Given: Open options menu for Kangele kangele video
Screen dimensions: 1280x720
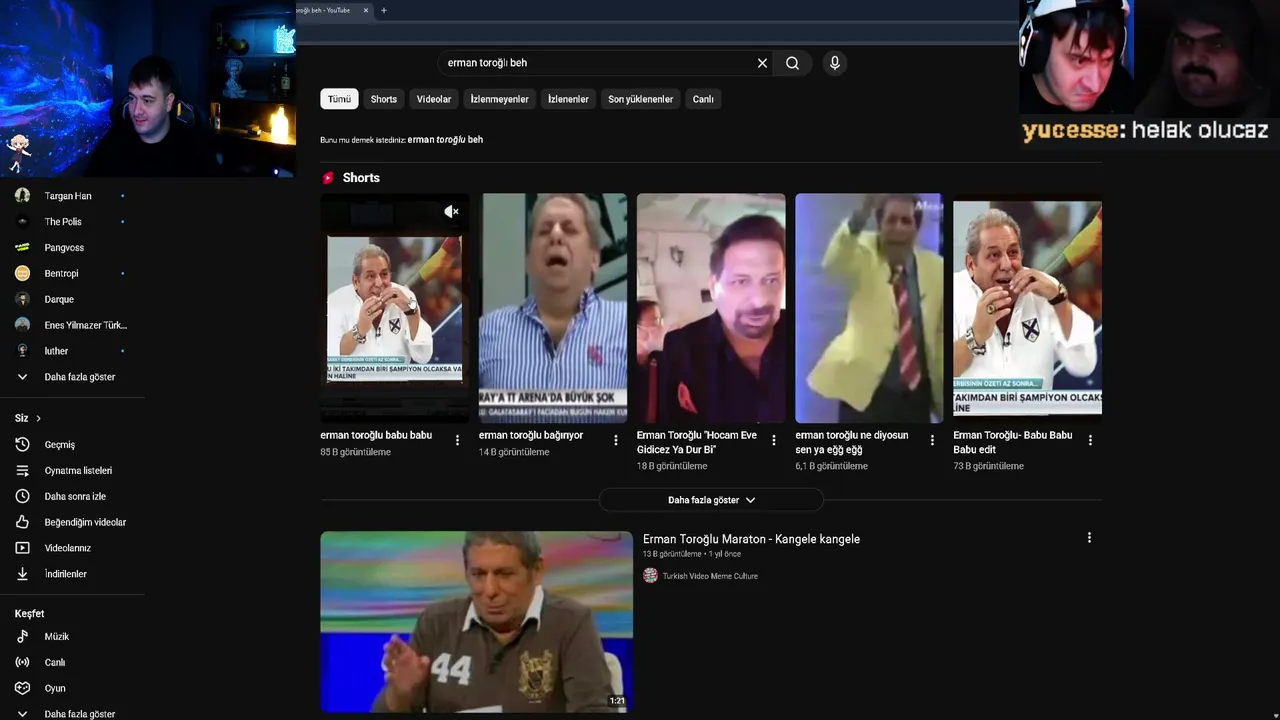Looking at the screenshot, I should (x=1089, y=538).
